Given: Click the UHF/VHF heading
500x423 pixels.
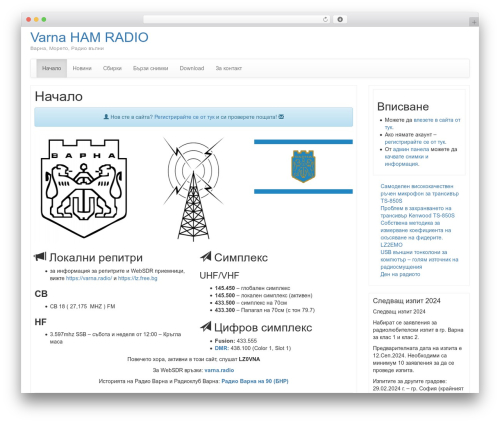Looking at the screenshot, I should 219,275.
